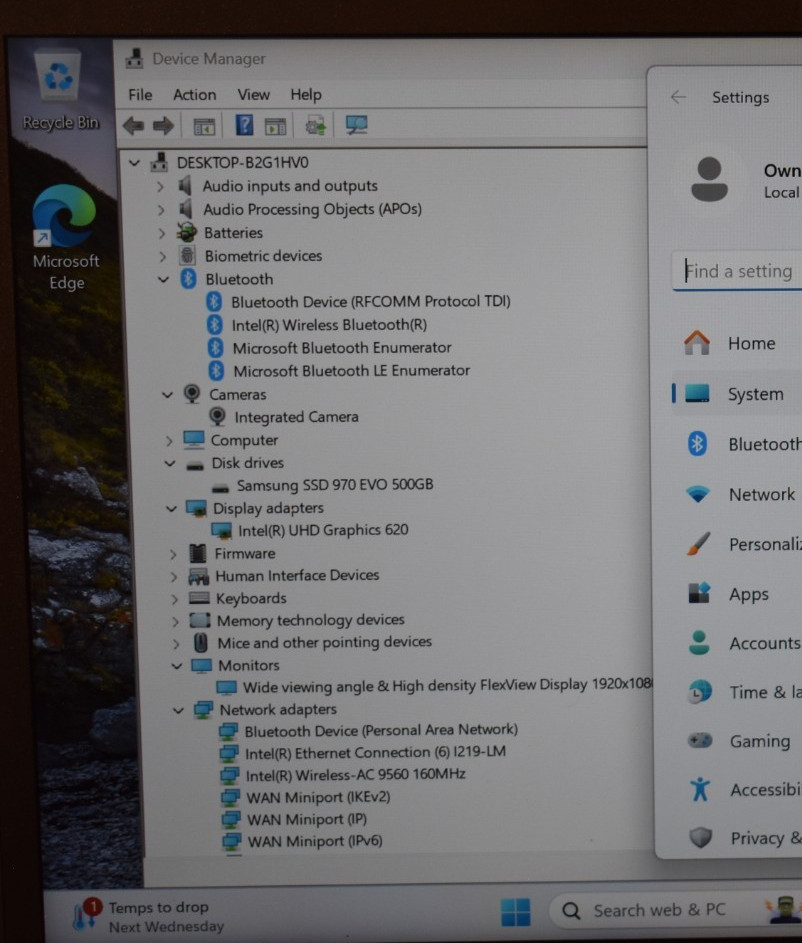Expand Memory technology devices chevron

(175, 621)
